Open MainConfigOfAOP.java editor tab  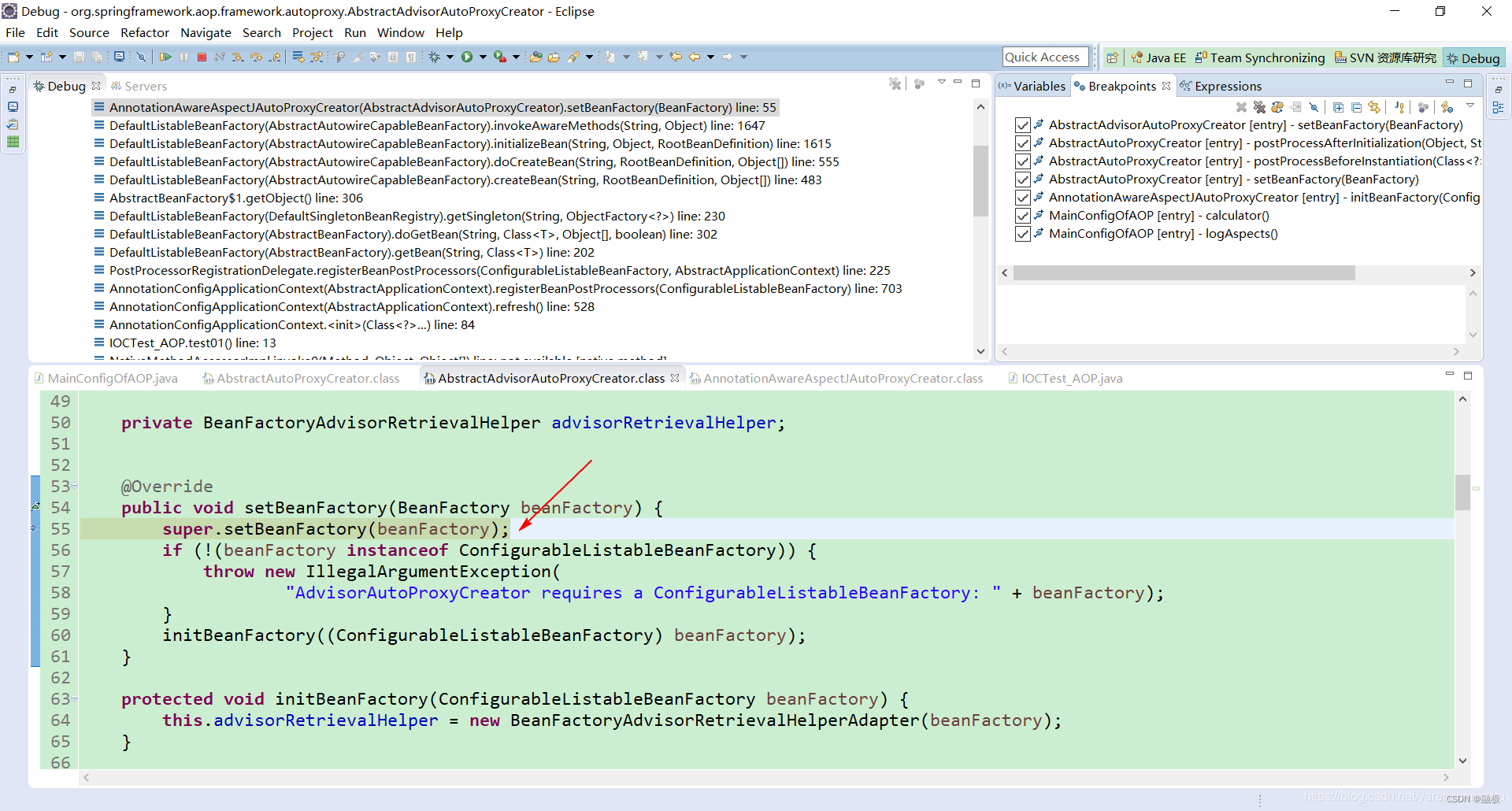(106, 379)
